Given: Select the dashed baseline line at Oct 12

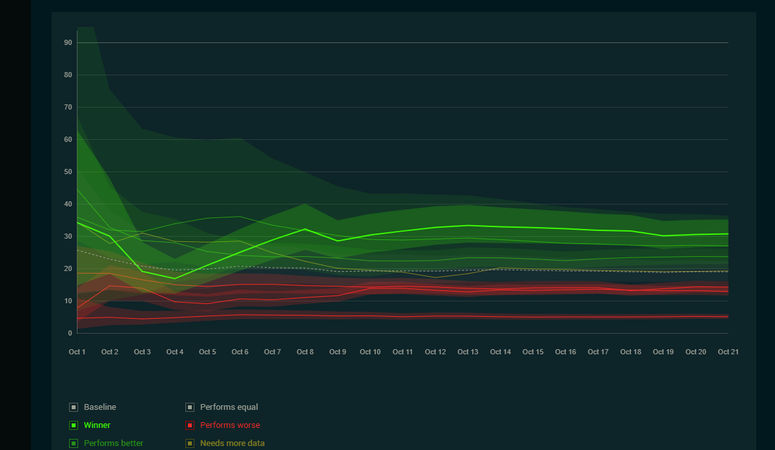Looking at the screenshot, I should 435,271.
